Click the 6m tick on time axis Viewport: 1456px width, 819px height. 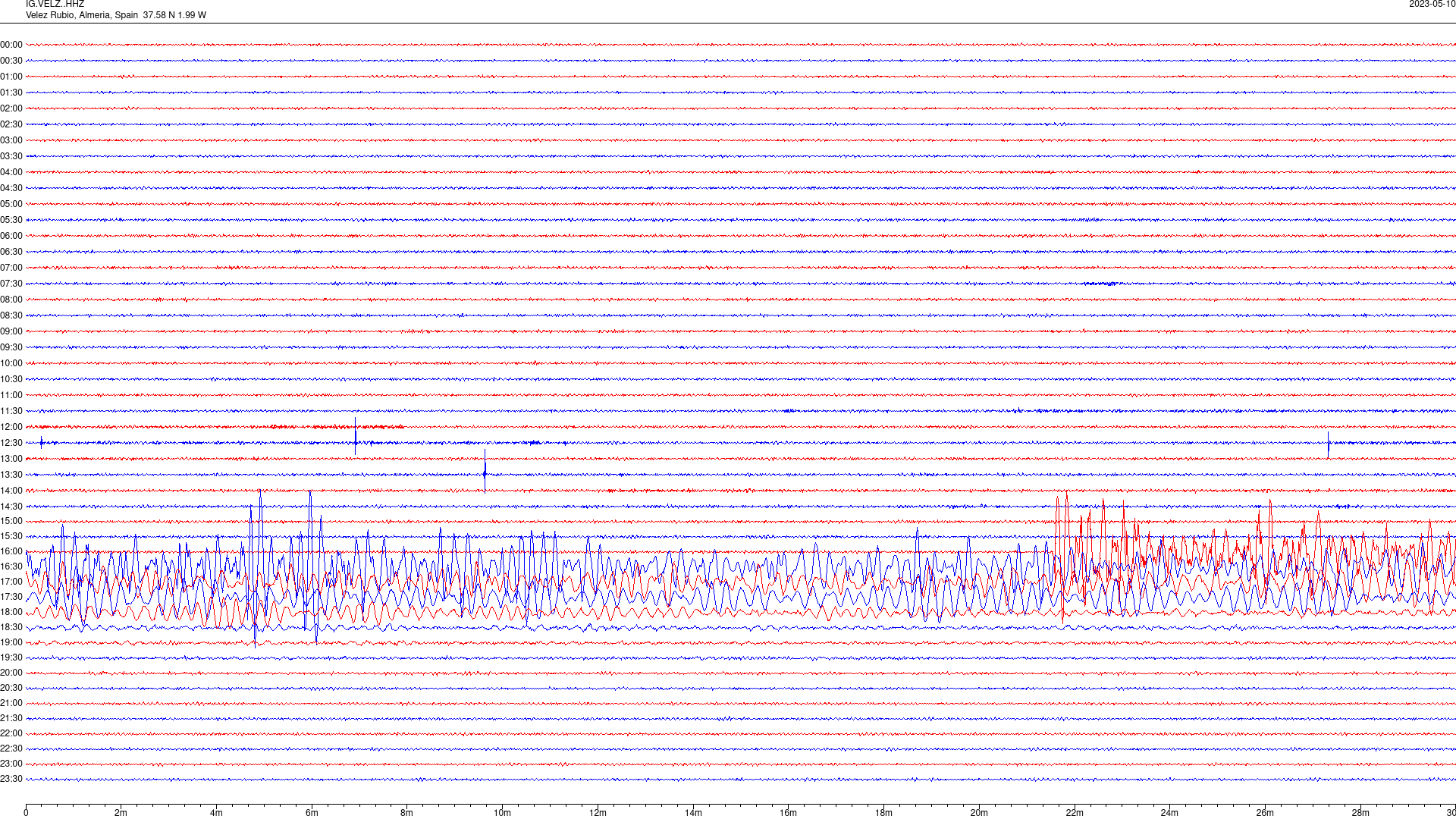pos(312,813)
